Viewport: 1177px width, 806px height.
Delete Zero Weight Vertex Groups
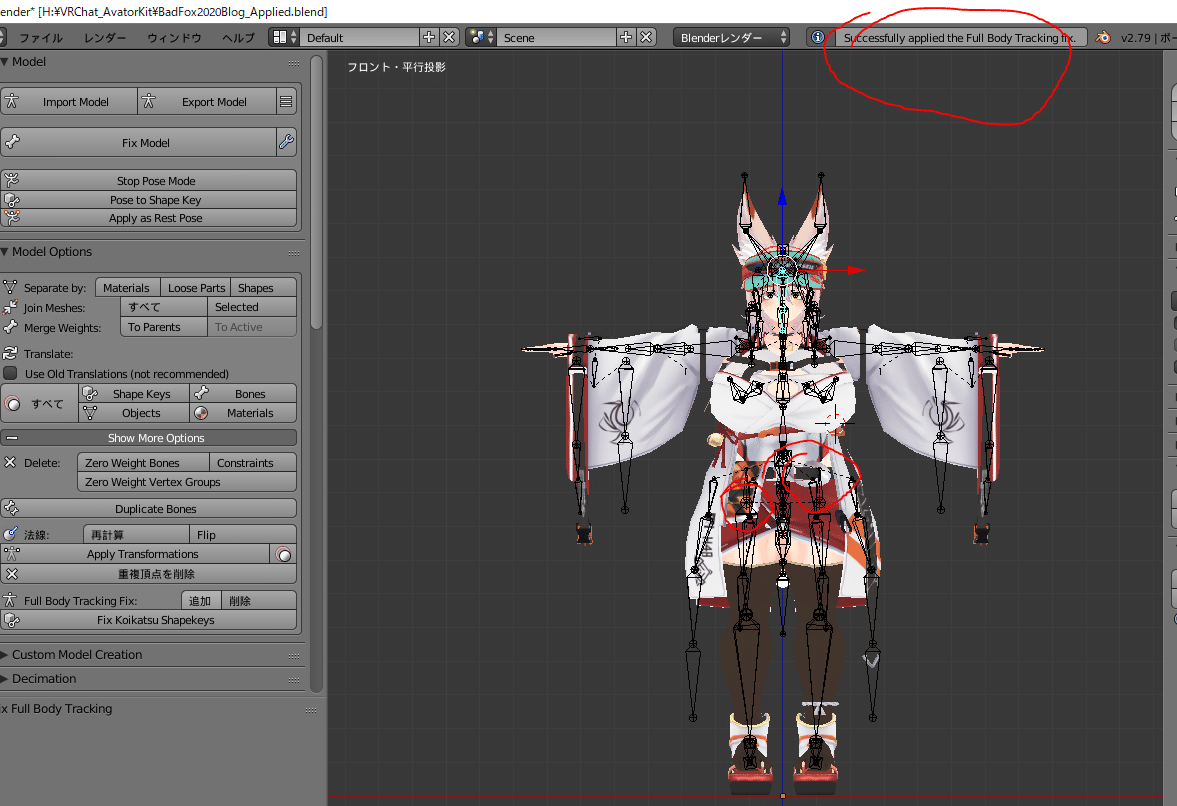click(x=187, y=482)
